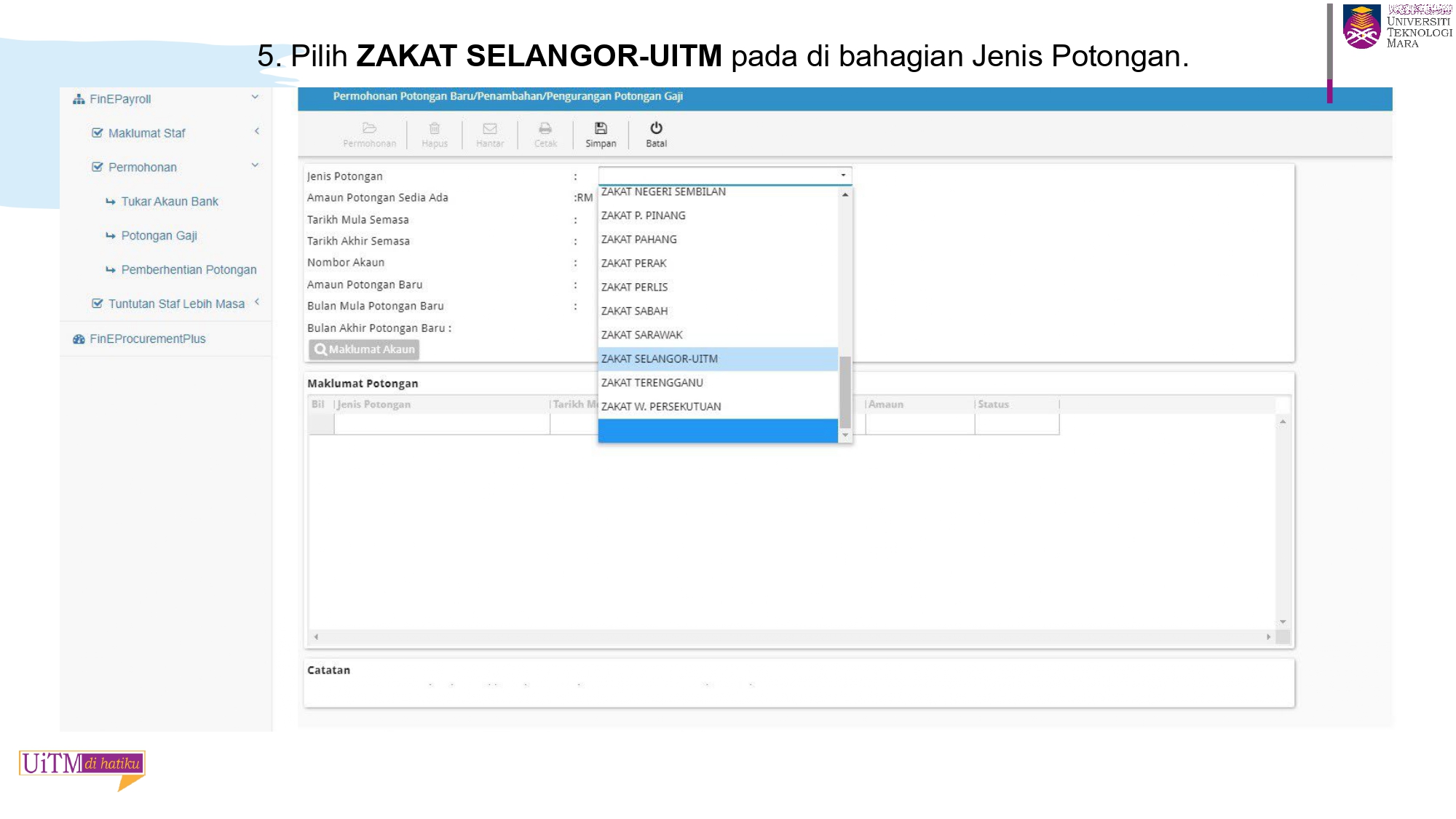Click the Hapus trash icon
1456x819 pixels.
pos(435,128)
